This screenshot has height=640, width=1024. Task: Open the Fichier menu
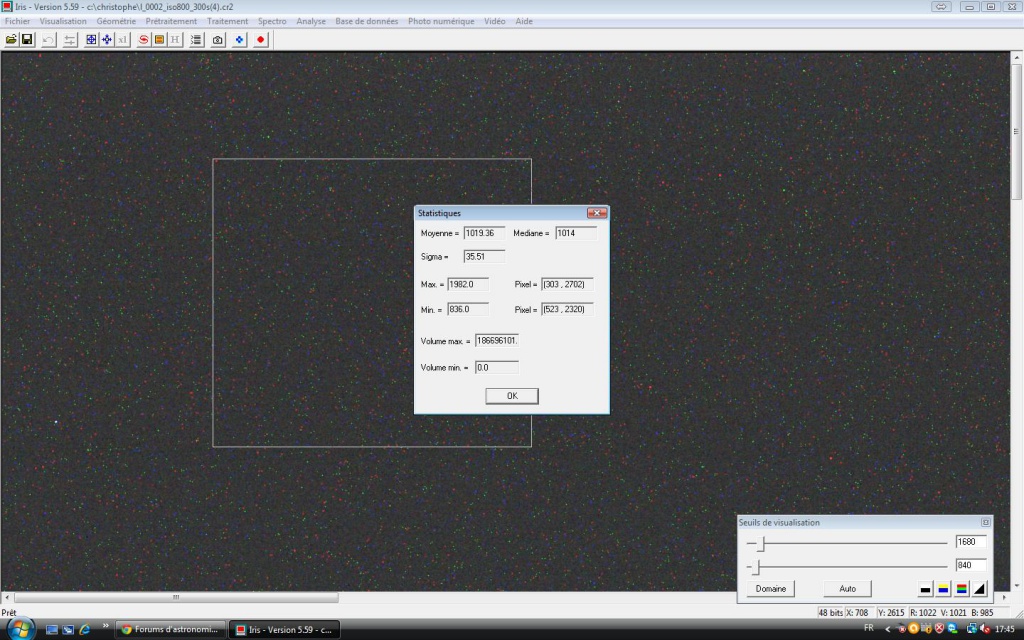18,22
